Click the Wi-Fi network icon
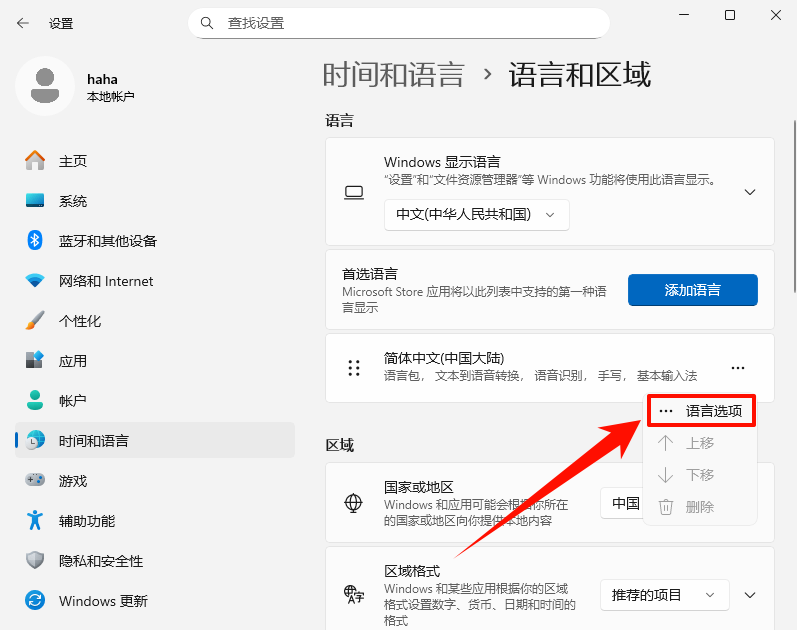 [35, 280]
